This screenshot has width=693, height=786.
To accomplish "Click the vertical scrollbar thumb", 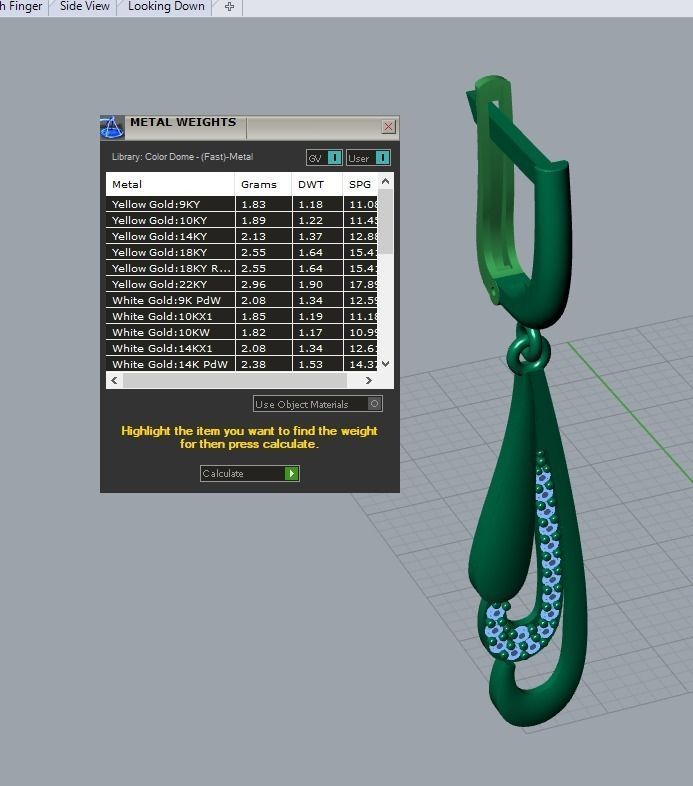I will tap(386, 222).
